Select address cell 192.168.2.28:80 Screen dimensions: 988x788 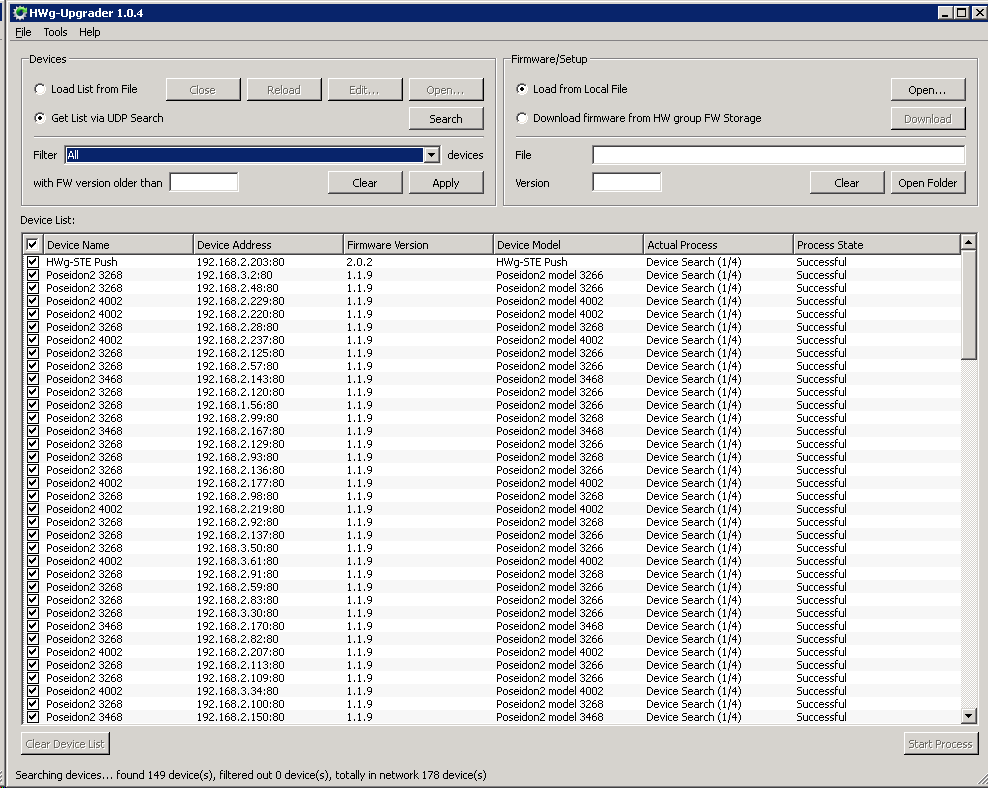237,327
